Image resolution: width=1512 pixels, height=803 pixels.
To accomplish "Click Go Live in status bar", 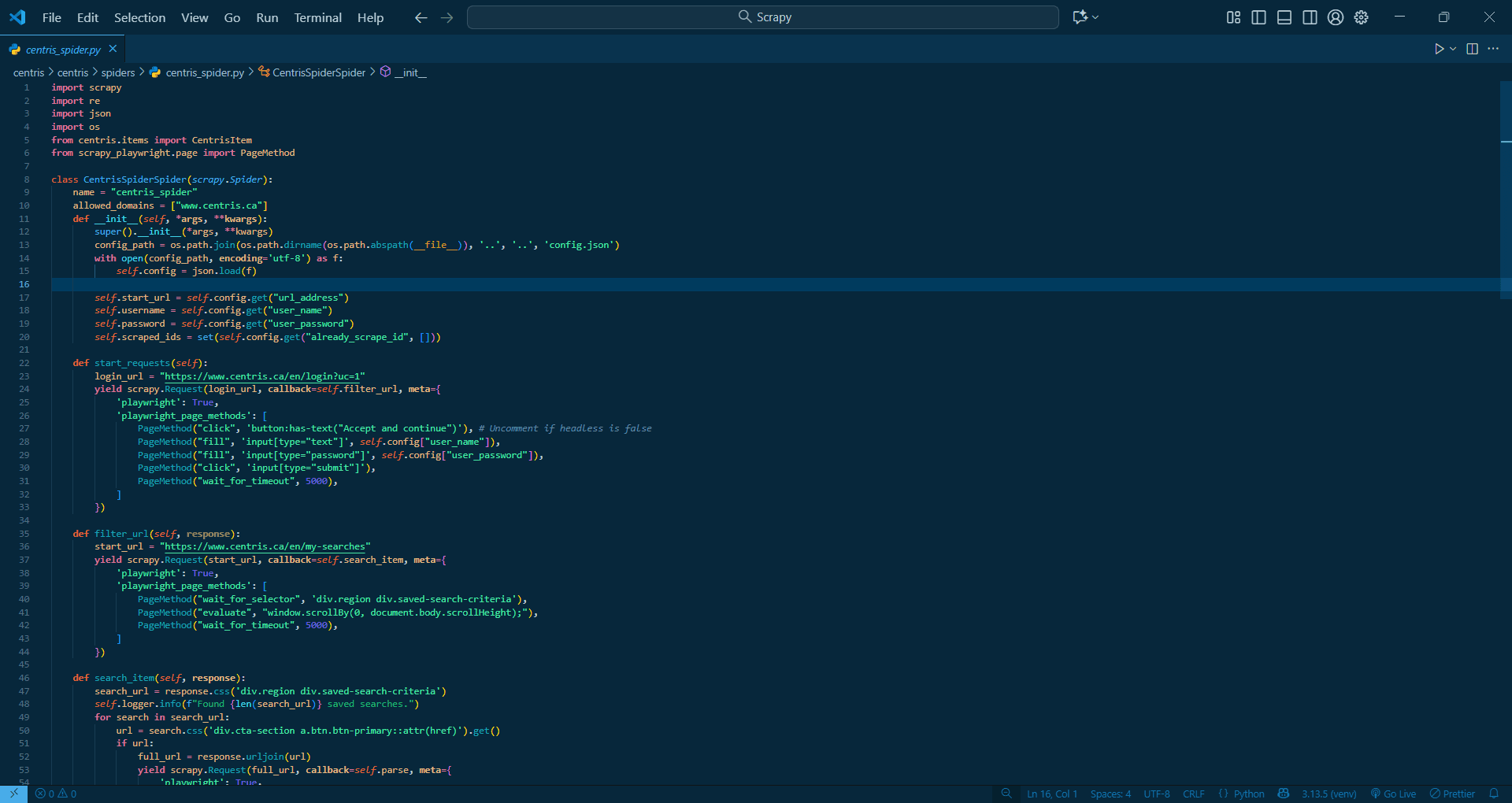I will coord(1393,794).
